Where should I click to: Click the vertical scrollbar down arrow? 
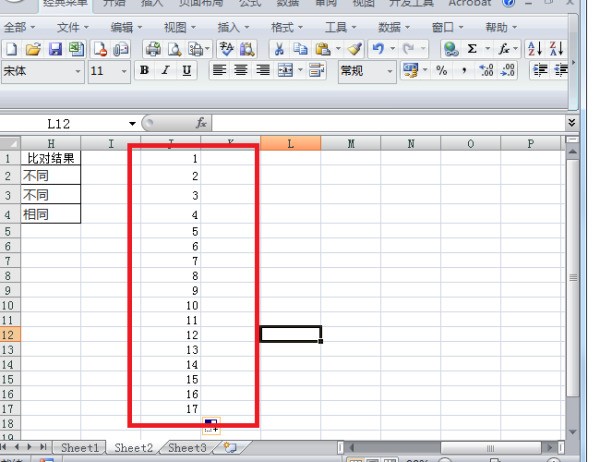click(572, 432)
